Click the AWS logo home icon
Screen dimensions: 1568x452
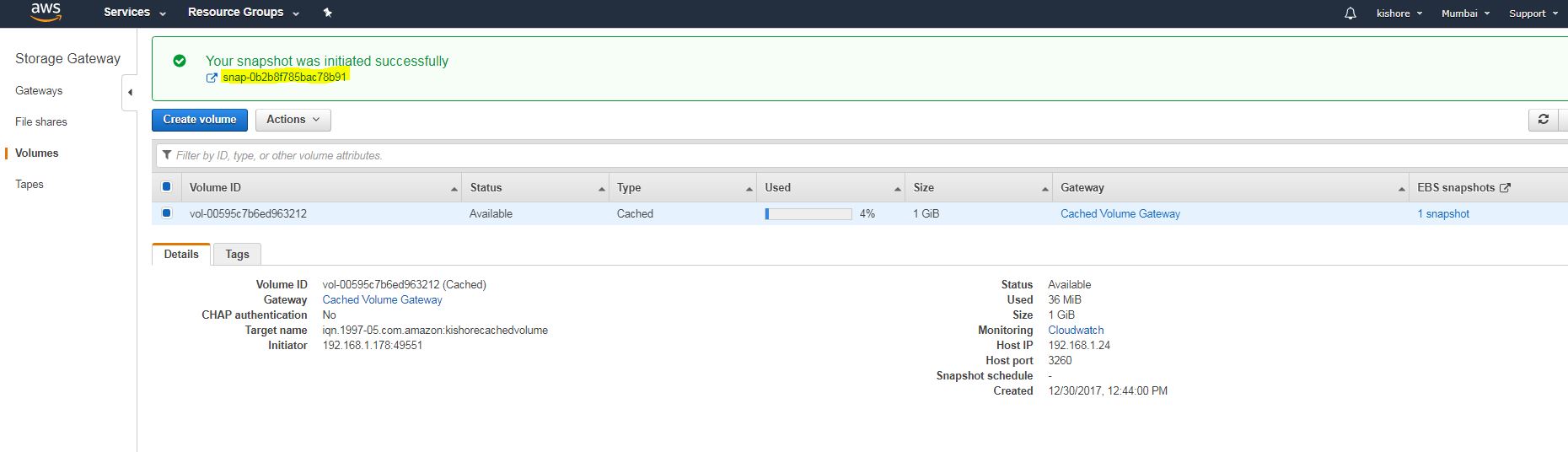click(46, 13)
